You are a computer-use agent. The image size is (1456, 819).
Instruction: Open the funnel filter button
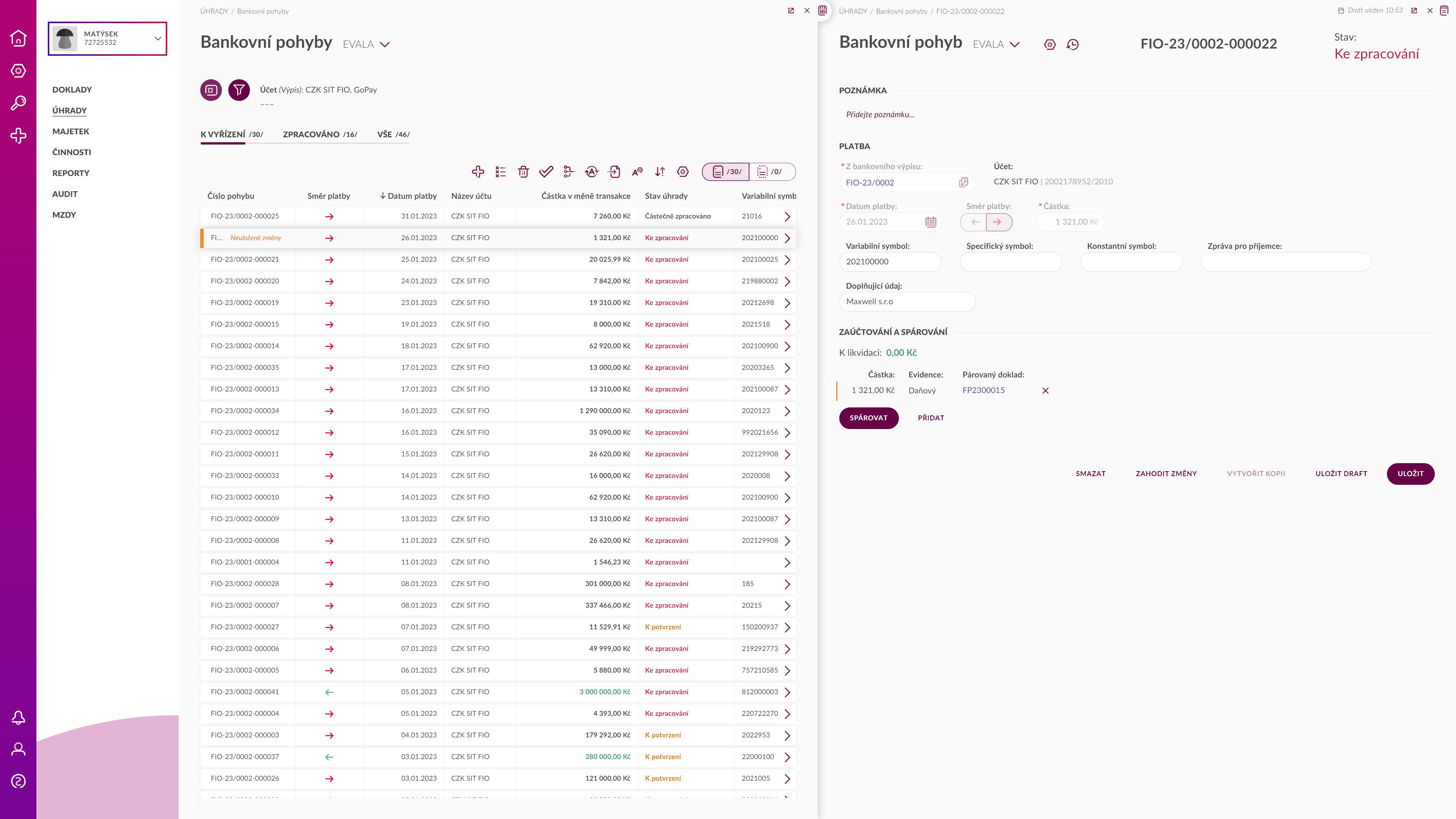click(x=239, y=90)
